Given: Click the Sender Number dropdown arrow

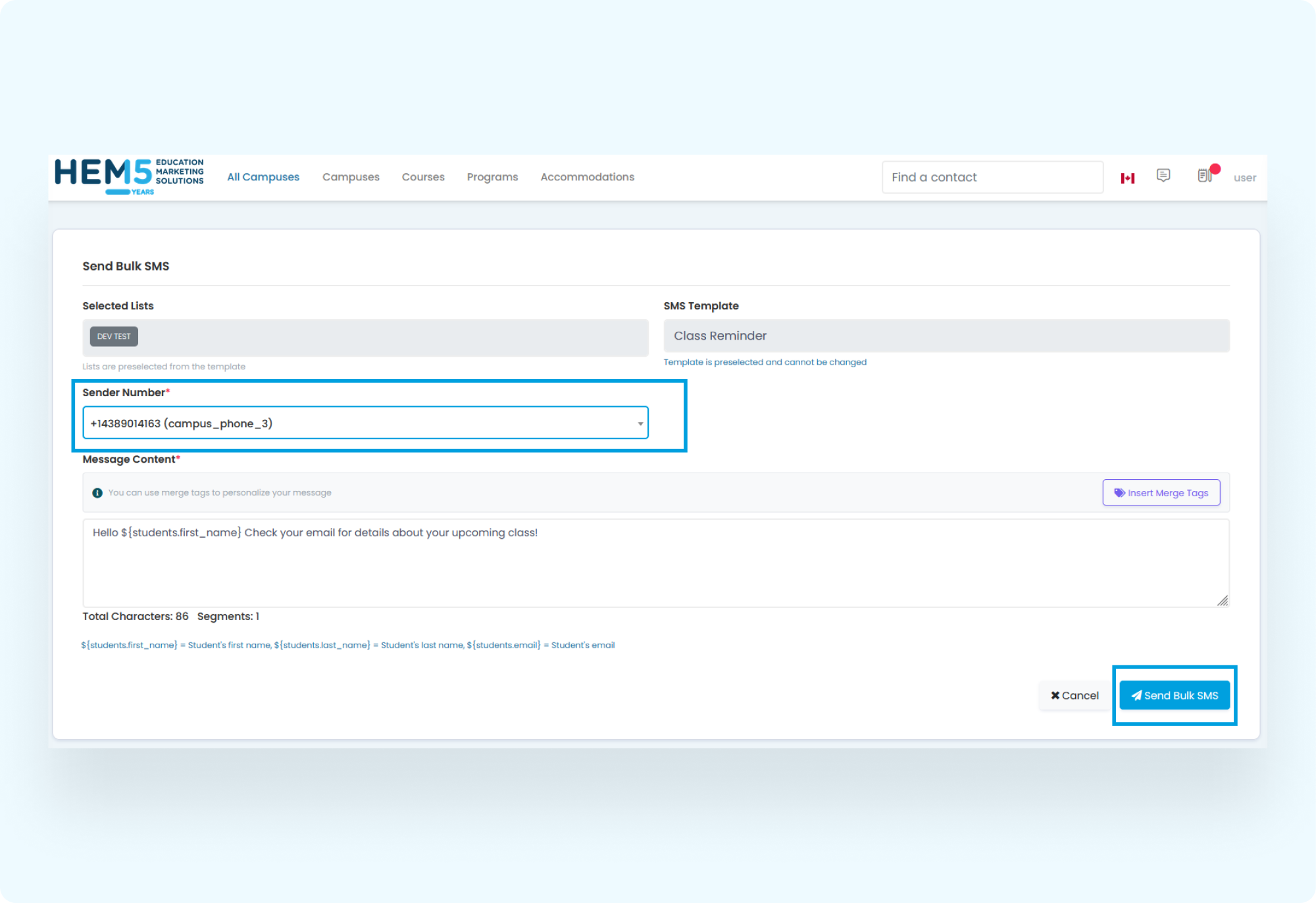Looking at the screenshot, I should (x=640, y=424).
